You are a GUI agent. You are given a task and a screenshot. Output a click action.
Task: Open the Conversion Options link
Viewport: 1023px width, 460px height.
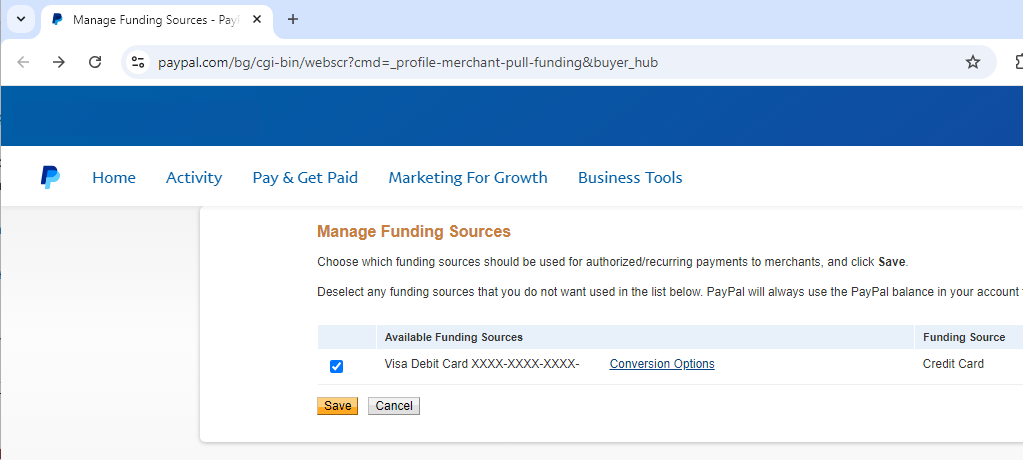662,364
